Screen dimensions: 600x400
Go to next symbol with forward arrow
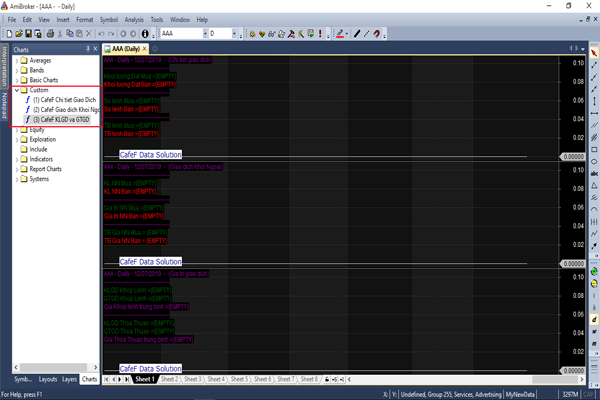click(x=133, y=34)
